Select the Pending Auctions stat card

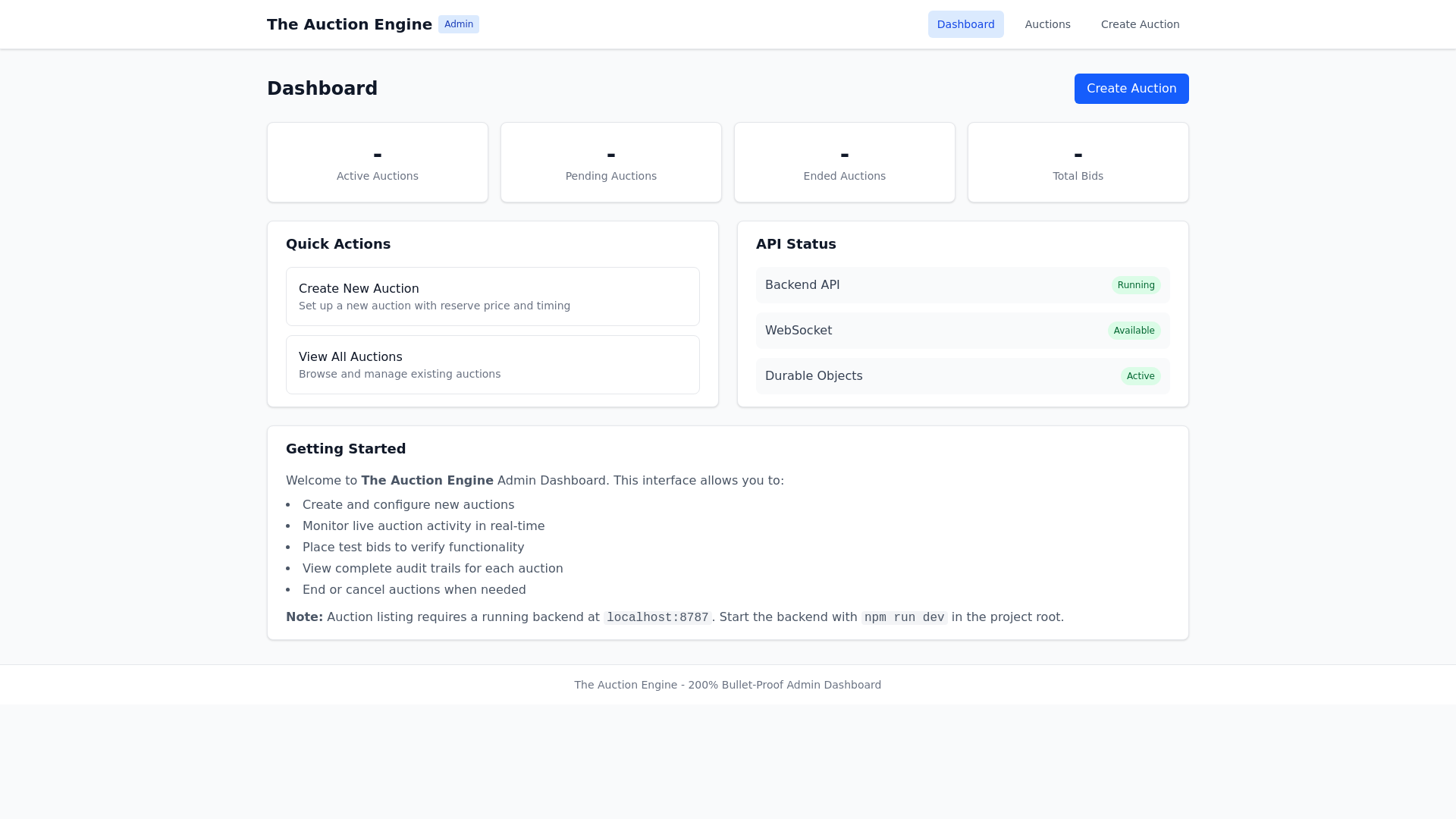pos(611,162)
